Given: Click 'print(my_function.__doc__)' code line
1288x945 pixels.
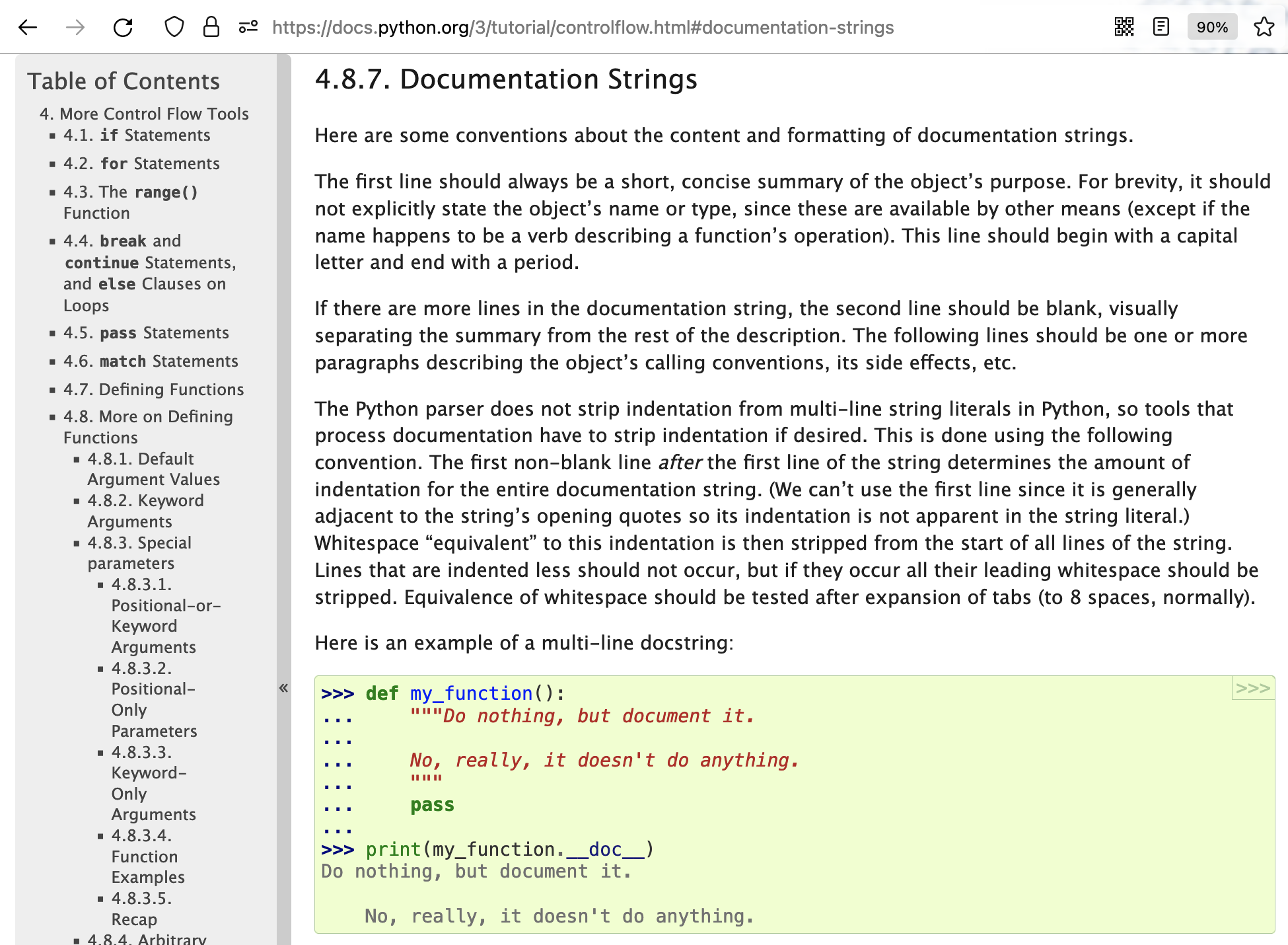Looking at the screenshot, I should 510,849.
